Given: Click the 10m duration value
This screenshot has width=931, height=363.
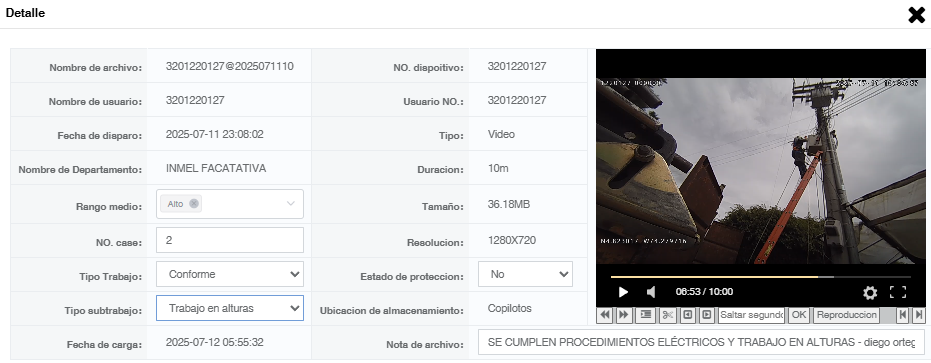Looking at the screenshot, I should click(x=498, y=168).
